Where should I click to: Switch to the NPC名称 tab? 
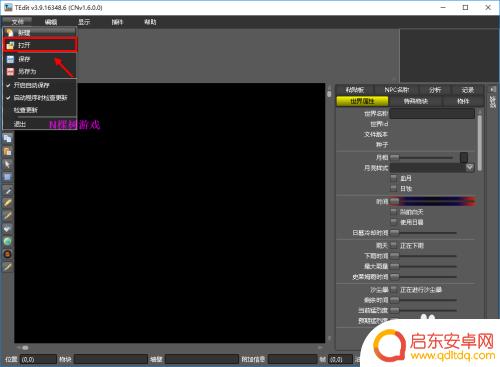click(x=397, y=90)
